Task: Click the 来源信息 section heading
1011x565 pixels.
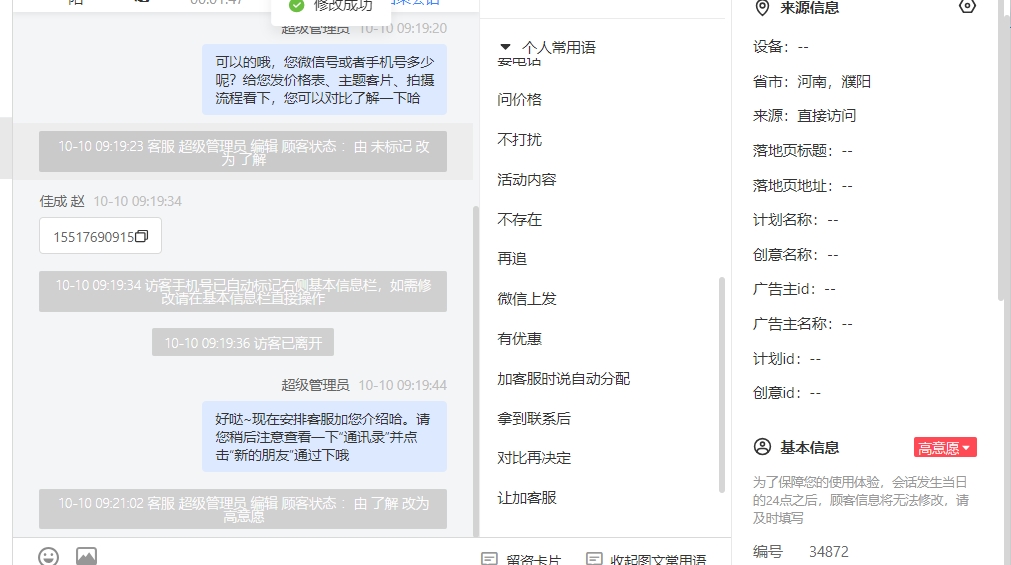Action: coord(809,8)
